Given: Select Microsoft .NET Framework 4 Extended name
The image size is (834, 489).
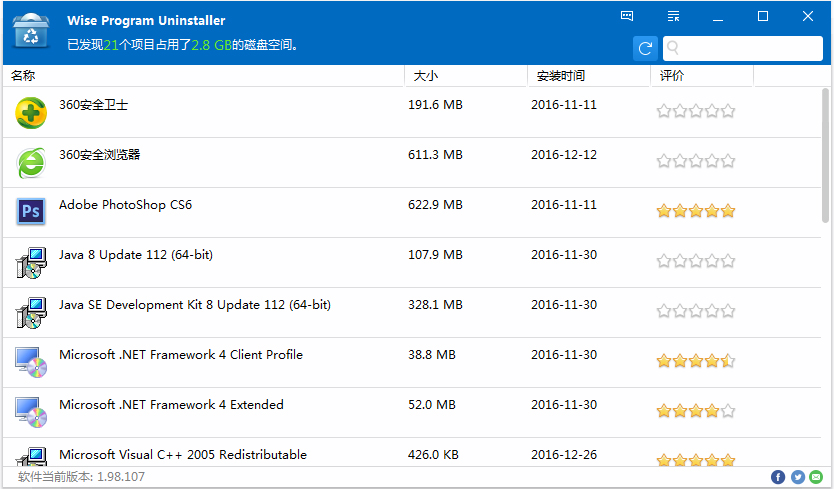Looking at the screenshot, I should pyautogui.click(x=171, y=405).
